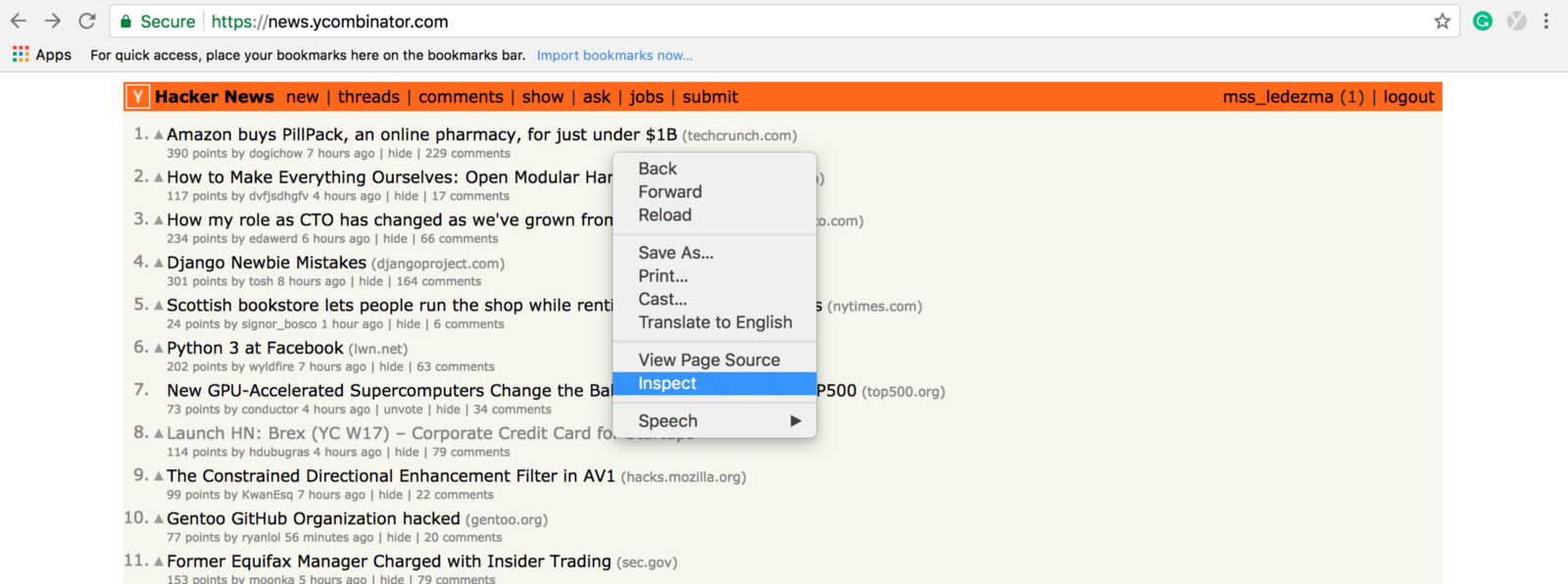This screenshot has width=1568, height=584.
Task: Upvote the Amazon buys PillPack story
Action: point(159,135)
